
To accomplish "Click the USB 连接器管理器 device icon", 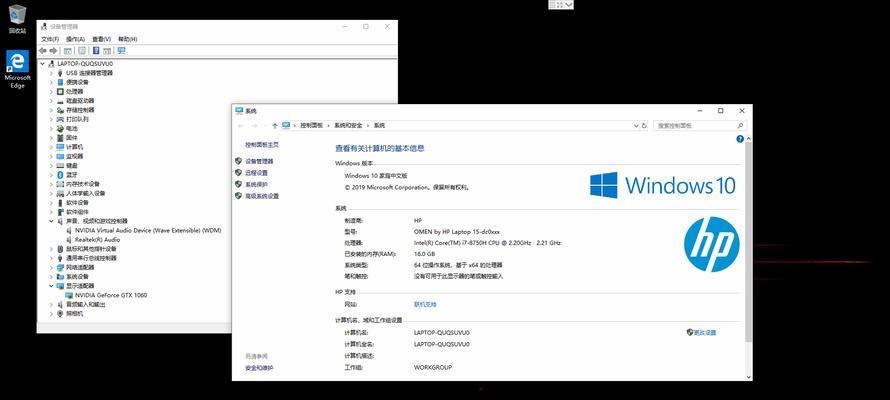I will pos(60,73).
